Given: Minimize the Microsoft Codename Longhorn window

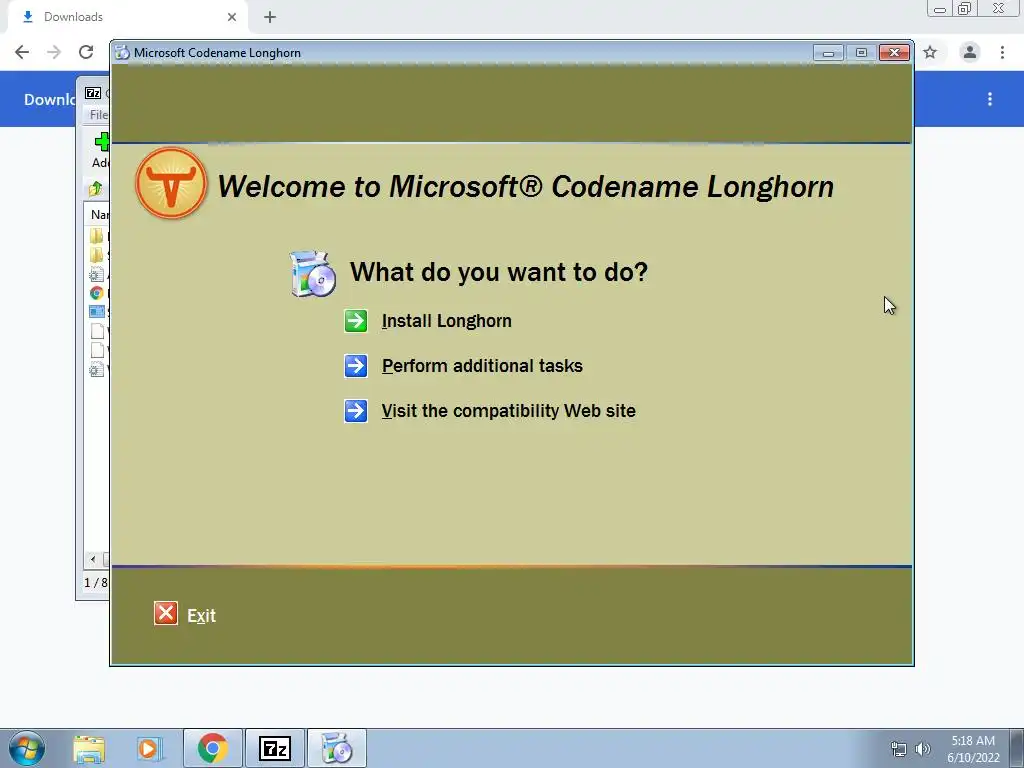Looking at the screenshot, I should (828, 52).
